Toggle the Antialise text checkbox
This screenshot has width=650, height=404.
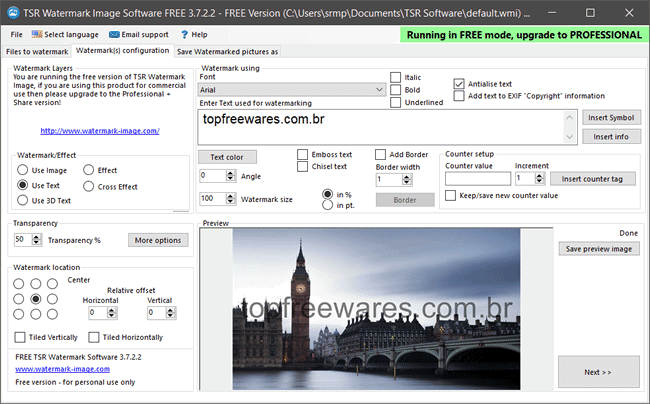(x=460, y=84)
